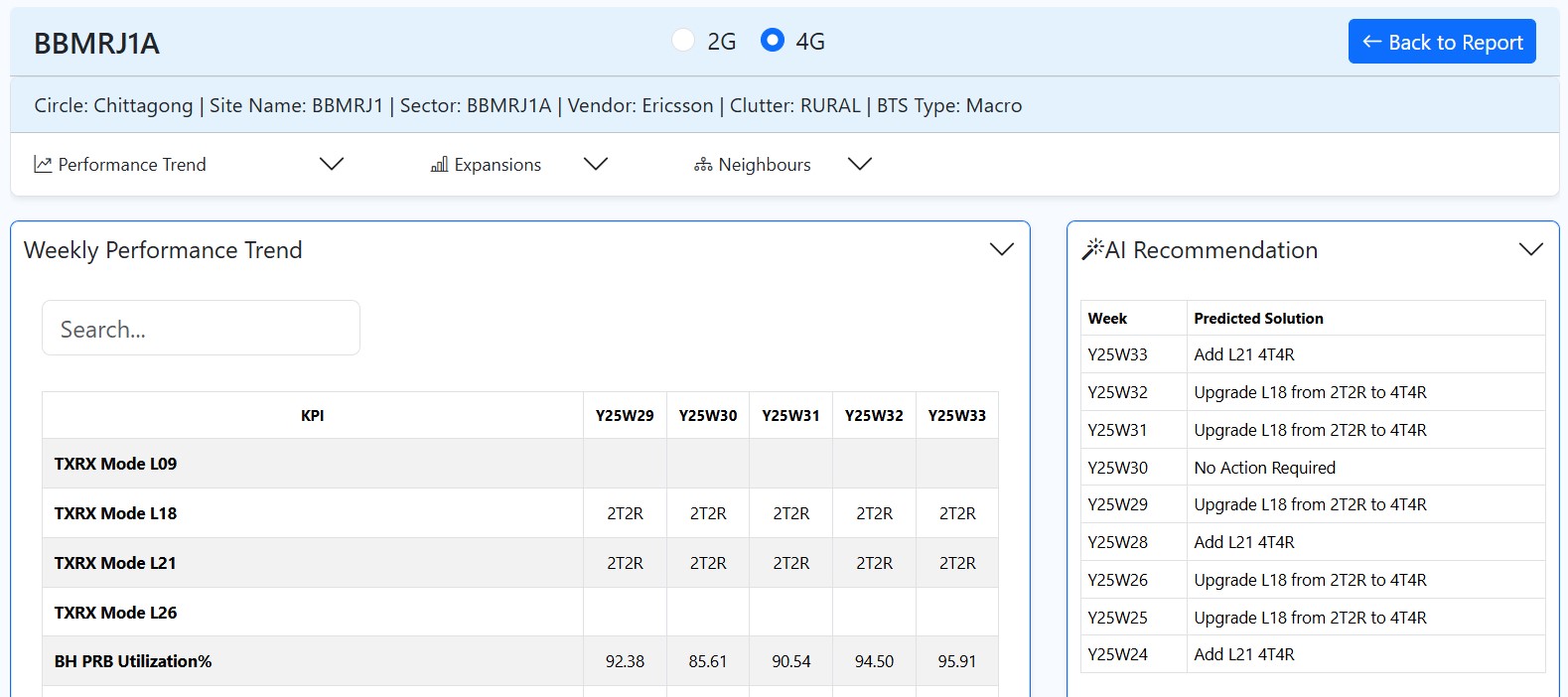Click the PRB value 90.54
The image size is (1568, 697).
791,661
